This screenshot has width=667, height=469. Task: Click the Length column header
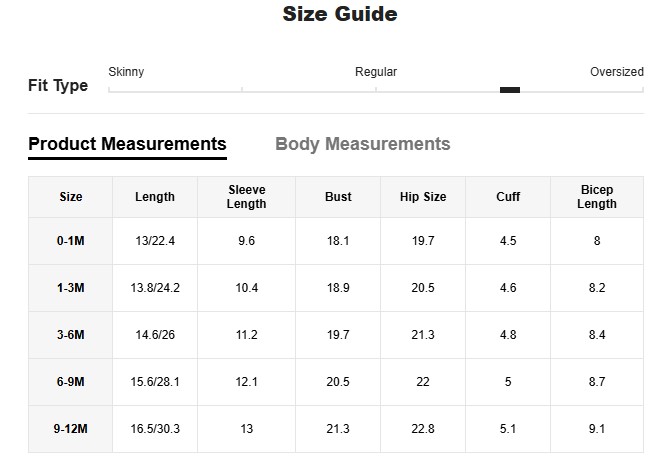tap(155, 197)
